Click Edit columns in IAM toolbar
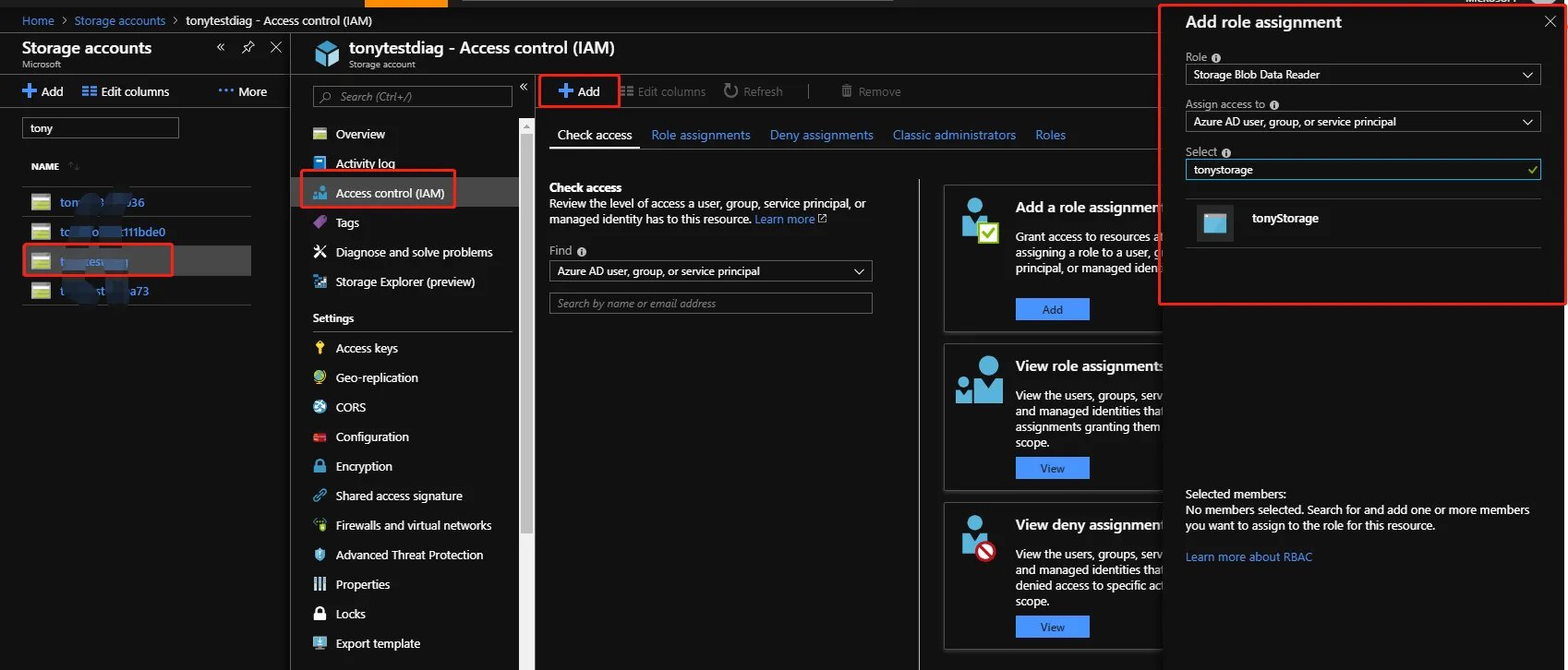Screen dimensions: 1568x670 (x=662, y=91)
